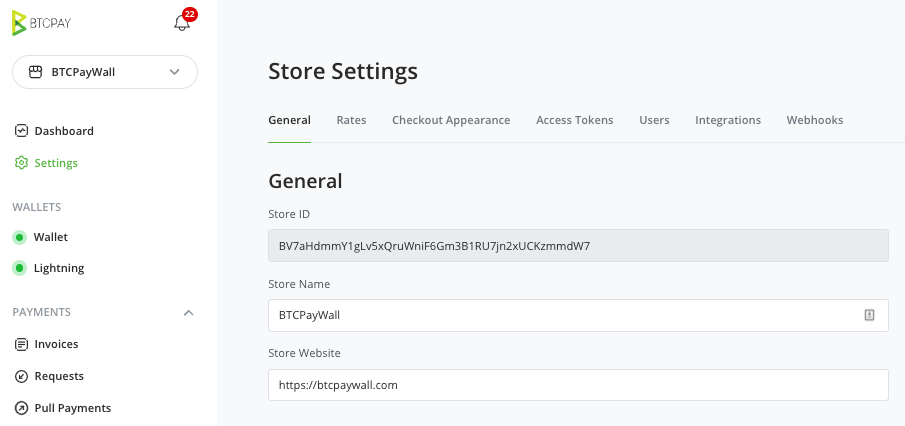
Task: Switch to the Checkout Appearance tab
Action: pos(451,120)
